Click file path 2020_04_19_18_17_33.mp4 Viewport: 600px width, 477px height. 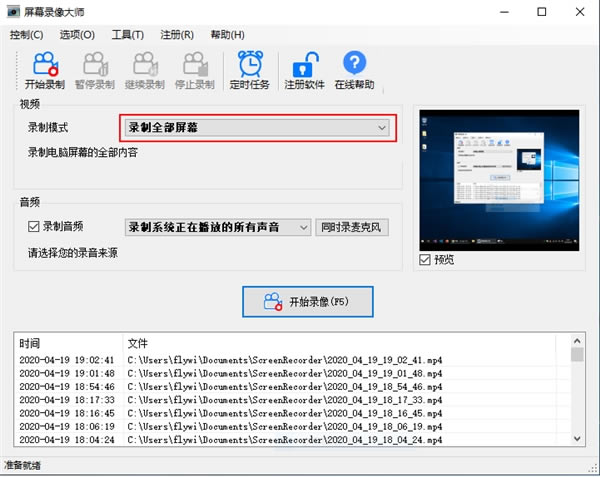click(x=285, y=400)
